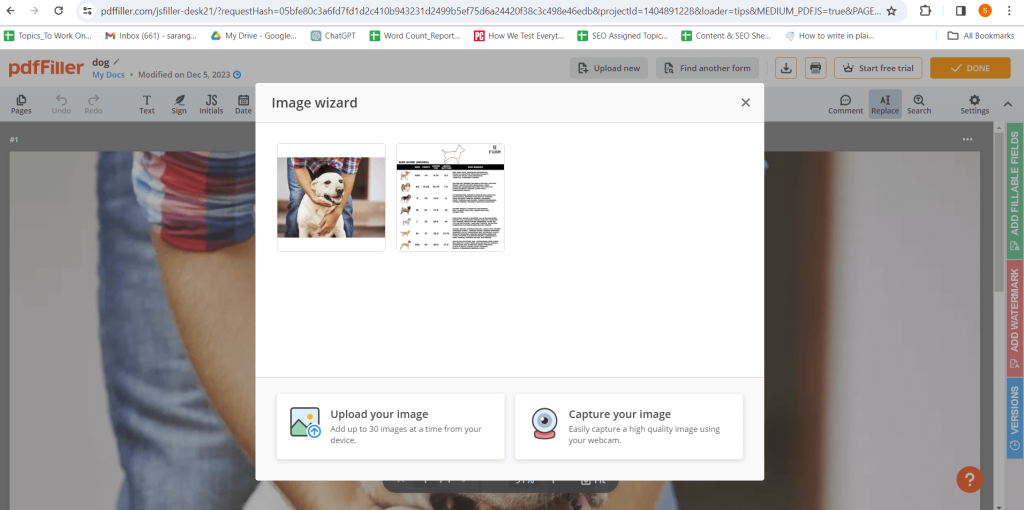Image resolution: width=1024 pixels, height=510 pixels.
Task: Open the Add Fillable Fields side tab
Action: [1014, 190]
